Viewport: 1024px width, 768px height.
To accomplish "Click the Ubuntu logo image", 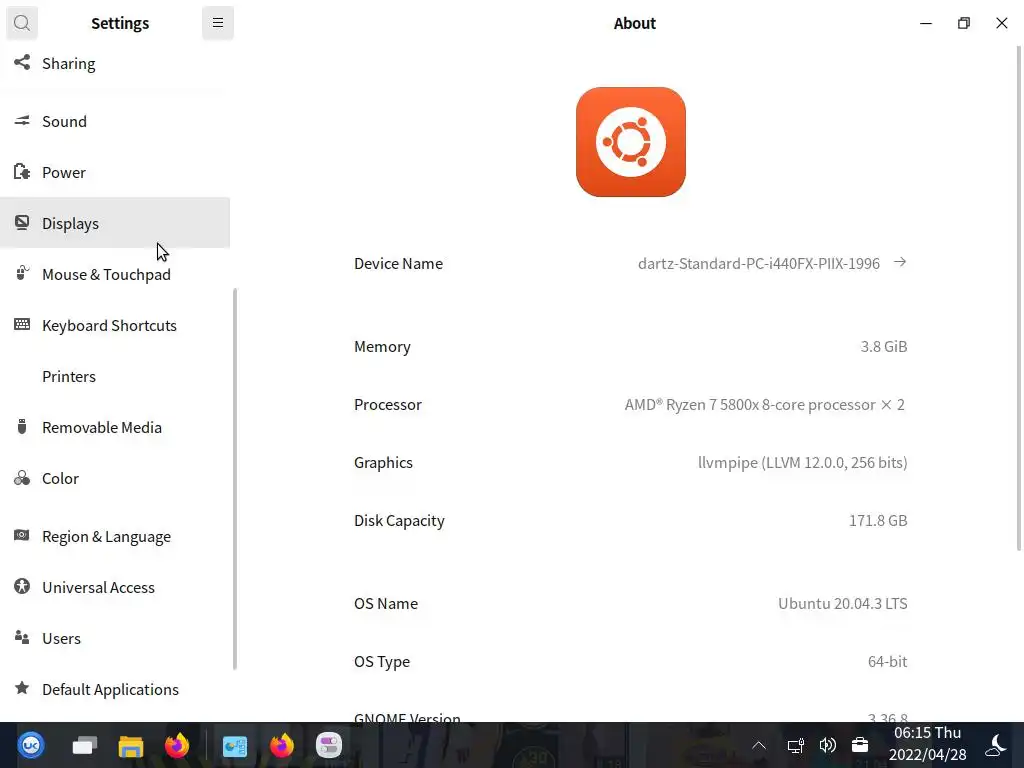I will pos(631,142).
